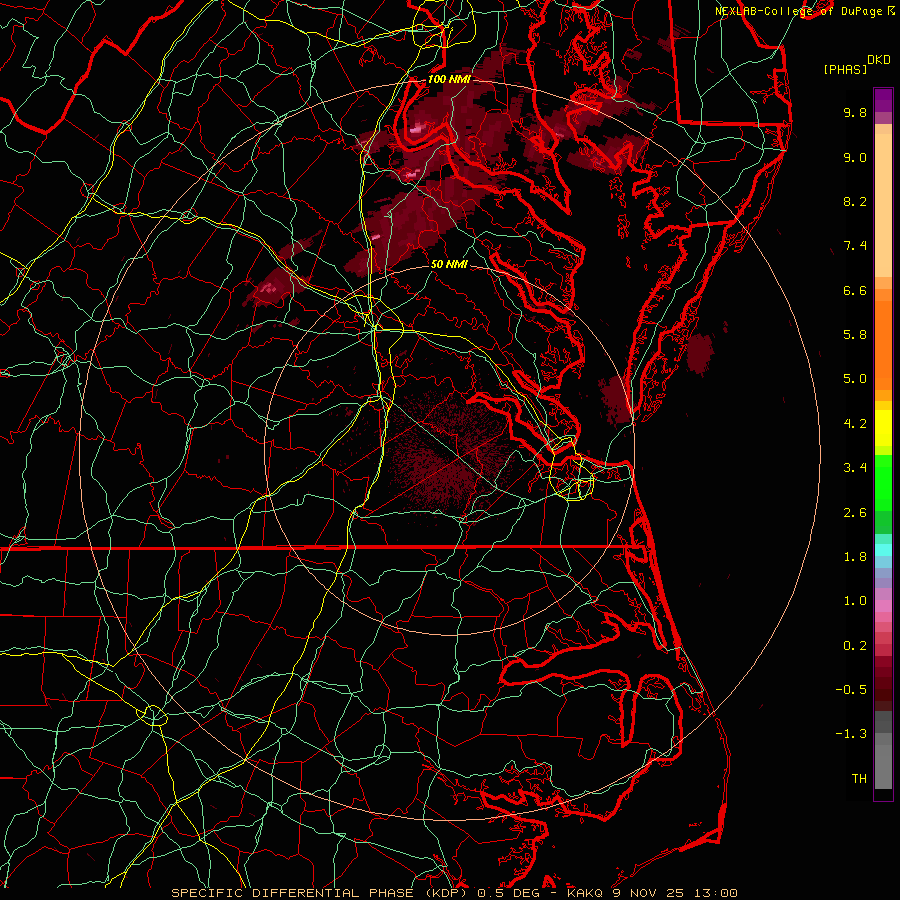Screen dimensions: 900x900
Task: Select the 6.6 legend value
Action: click(855, 290)
